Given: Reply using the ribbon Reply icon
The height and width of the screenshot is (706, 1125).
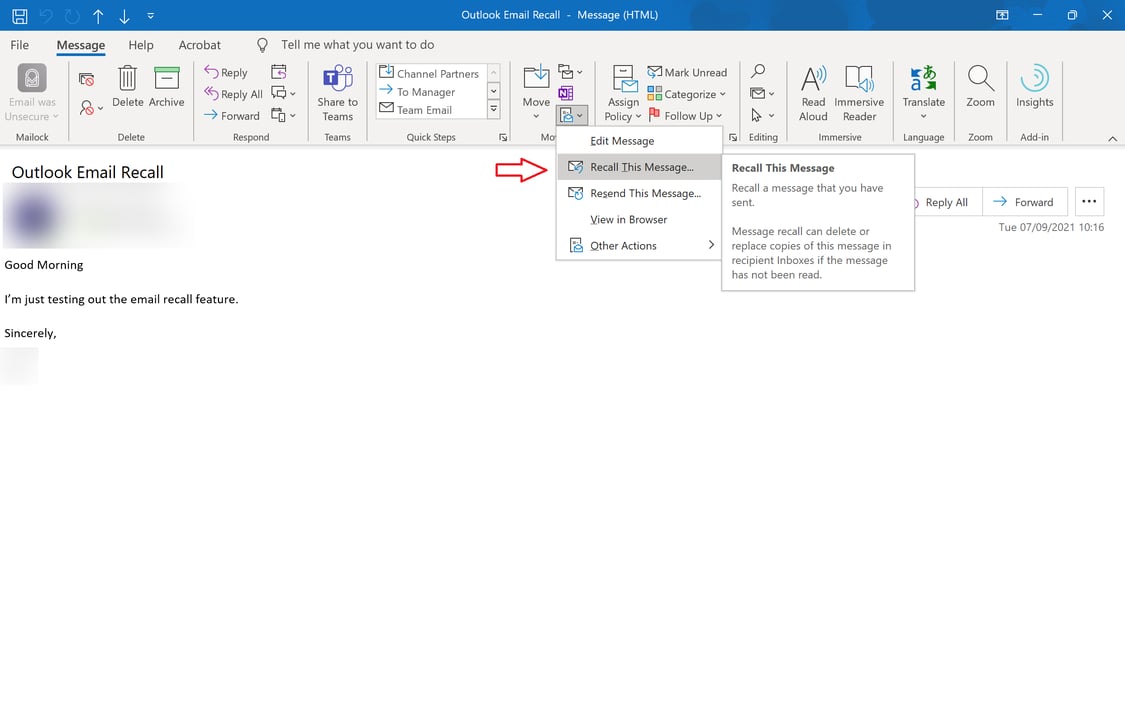Looking at the screenshot, I should [x=227, y=72].
